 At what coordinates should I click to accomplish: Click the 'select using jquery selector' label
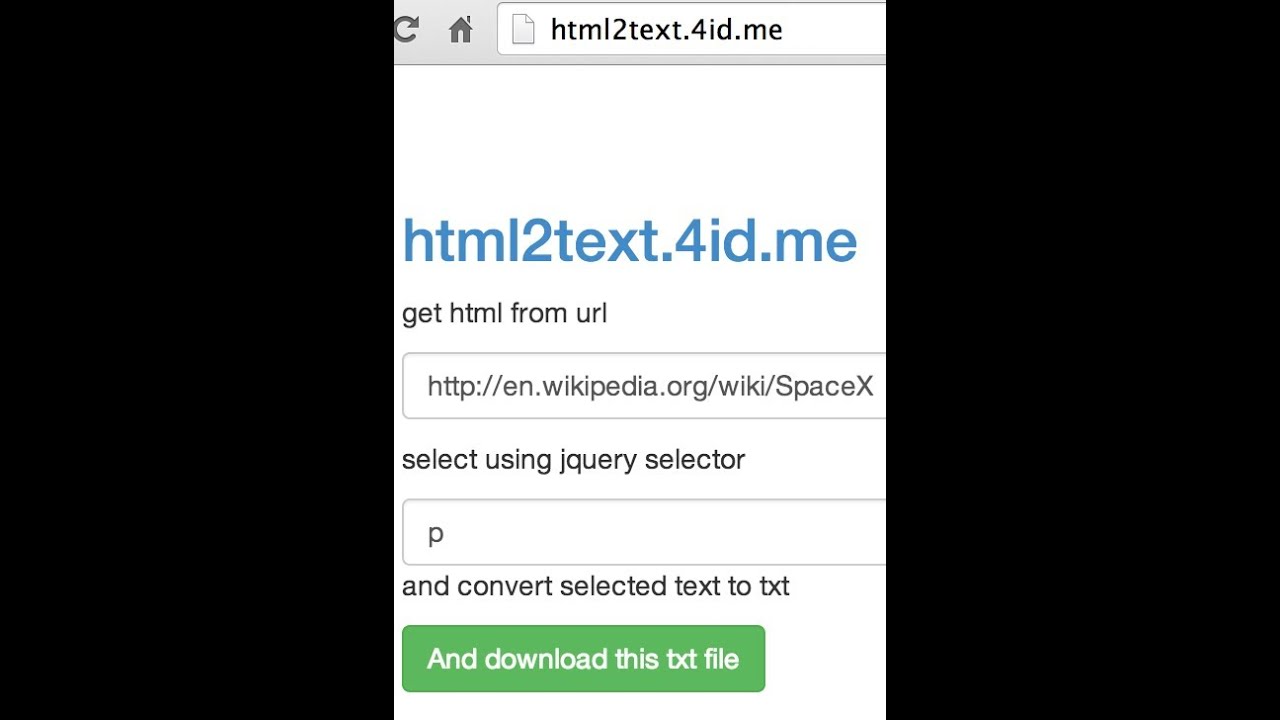[x=573, y=459]
